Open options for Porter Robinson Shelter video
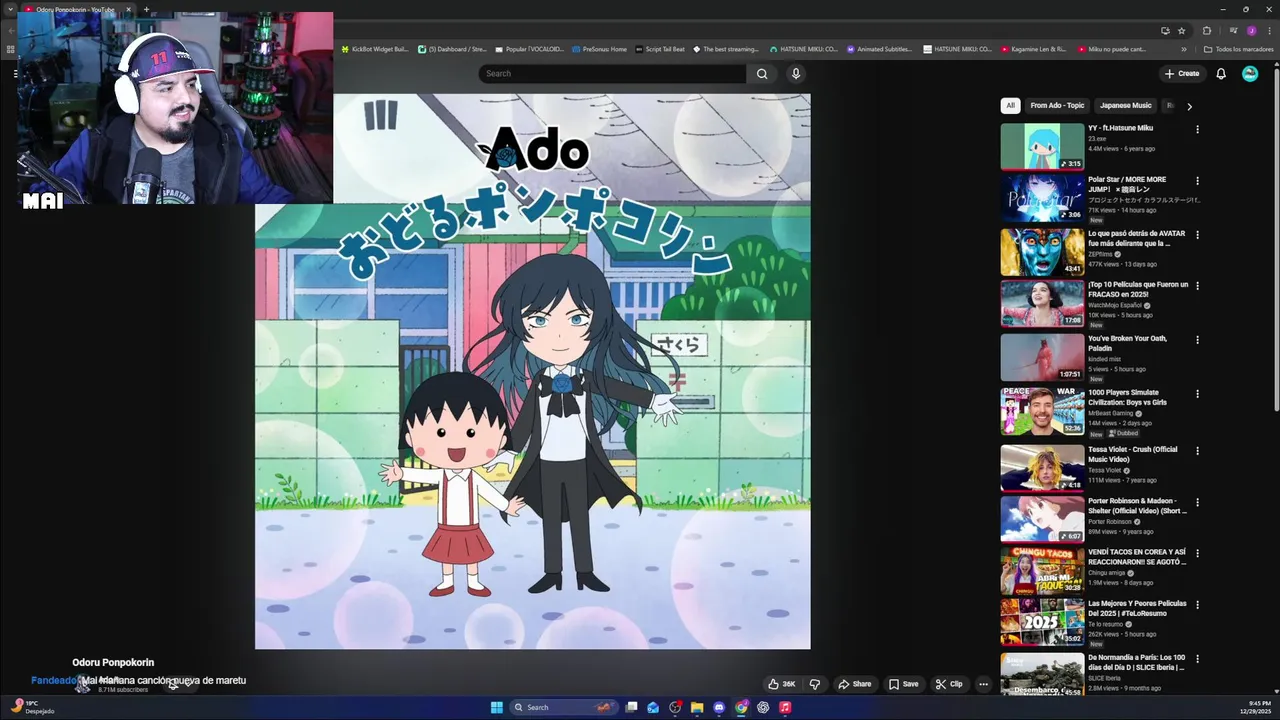Image resolution: width=1280 pixels, height=720 pixels. pyautogui.click(x=1197, y=502)
